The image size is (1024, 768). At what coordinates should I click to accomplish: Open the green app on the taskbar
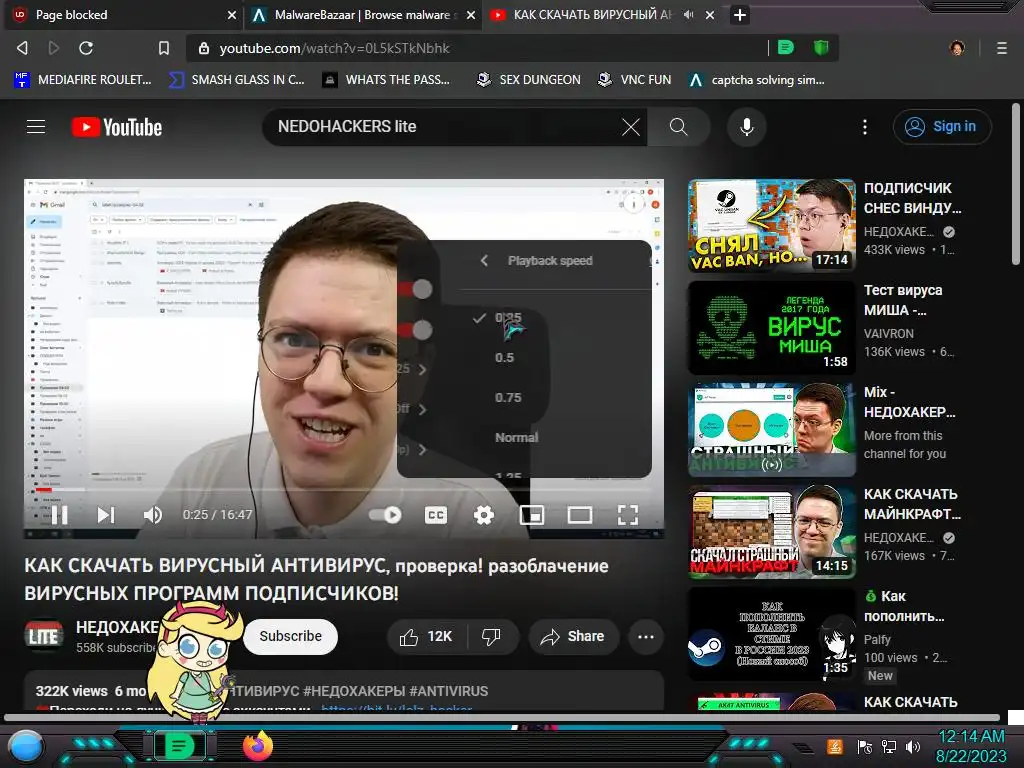[x=179, y=746]
